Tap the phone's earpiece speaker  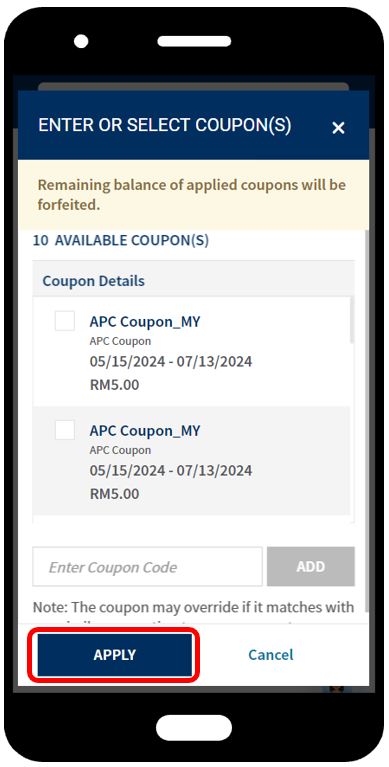click(194, 41)
